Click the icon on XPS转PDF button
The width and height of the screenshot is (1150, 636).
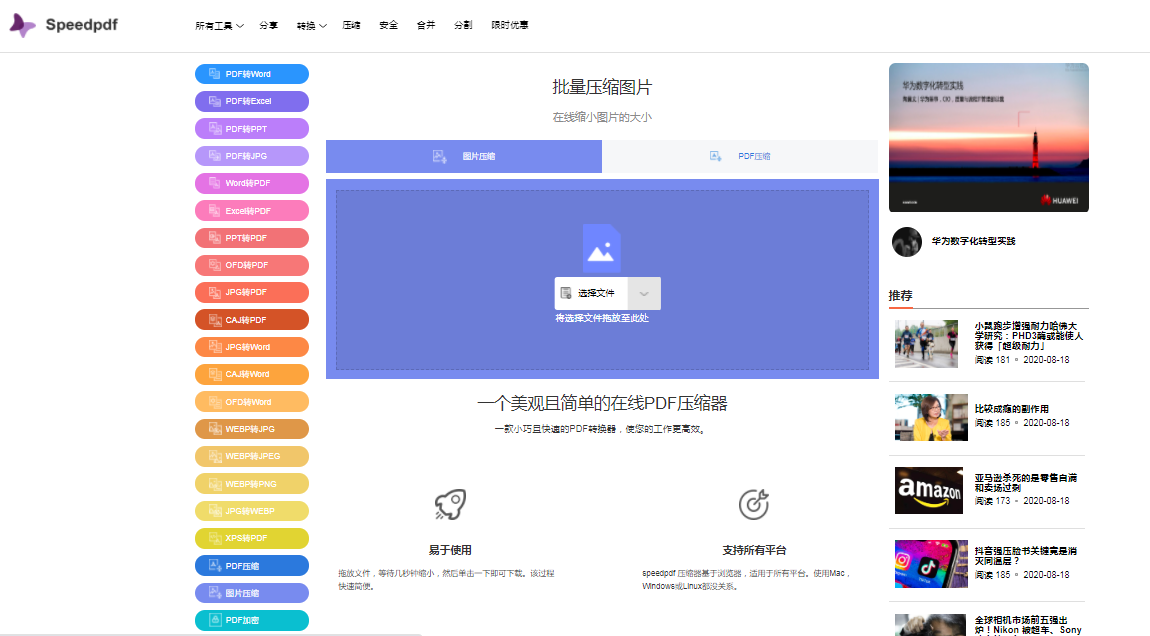215,538
